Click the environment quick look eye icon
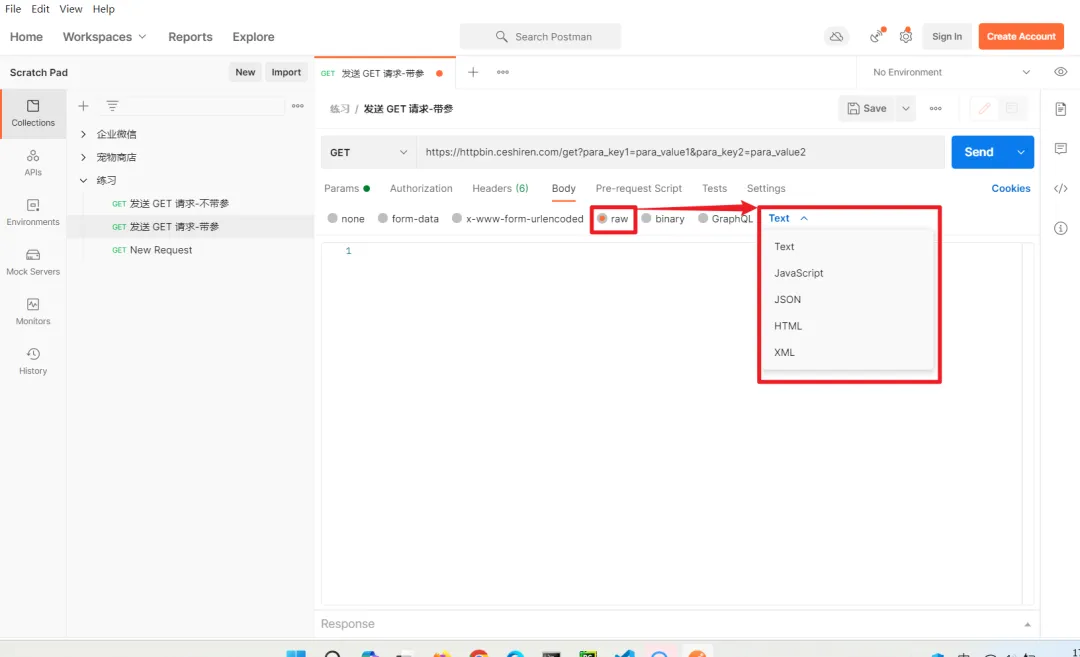1080x657 pixels. point(1061,72)
